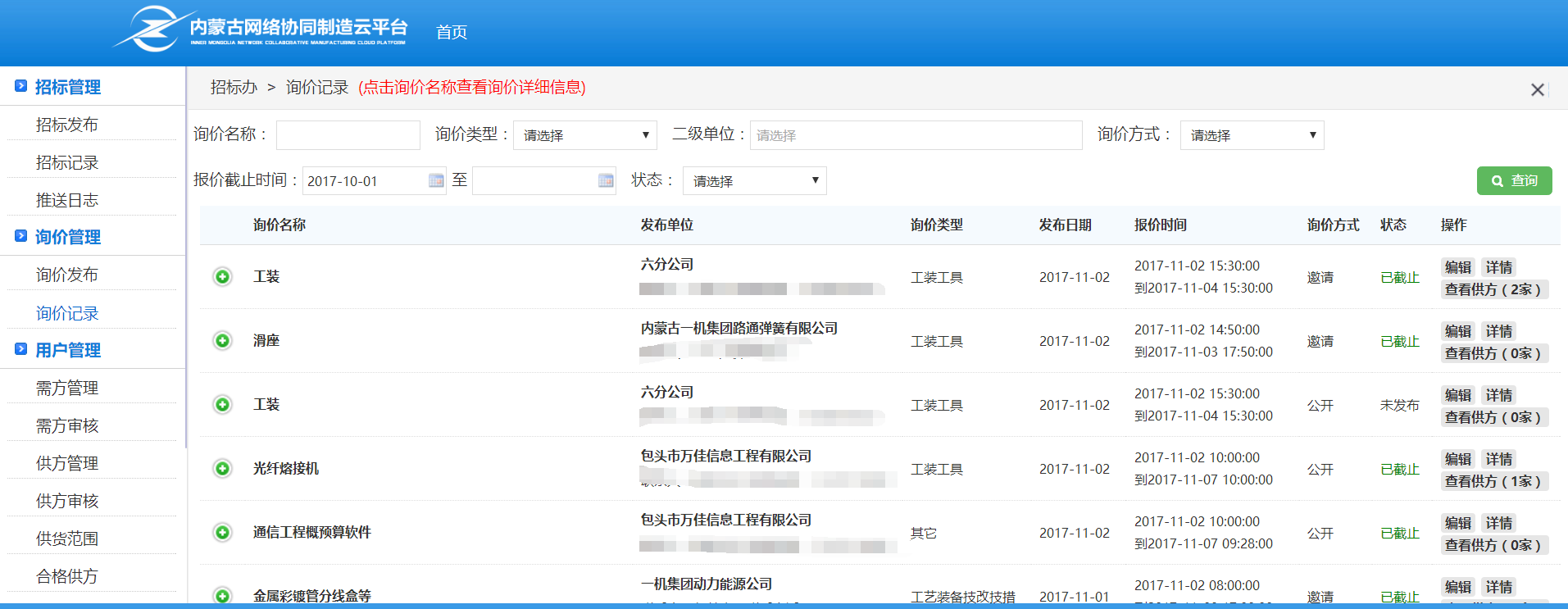Open the 状态 dropdown
Screen dimensions: 1568x609
(753, 181)
